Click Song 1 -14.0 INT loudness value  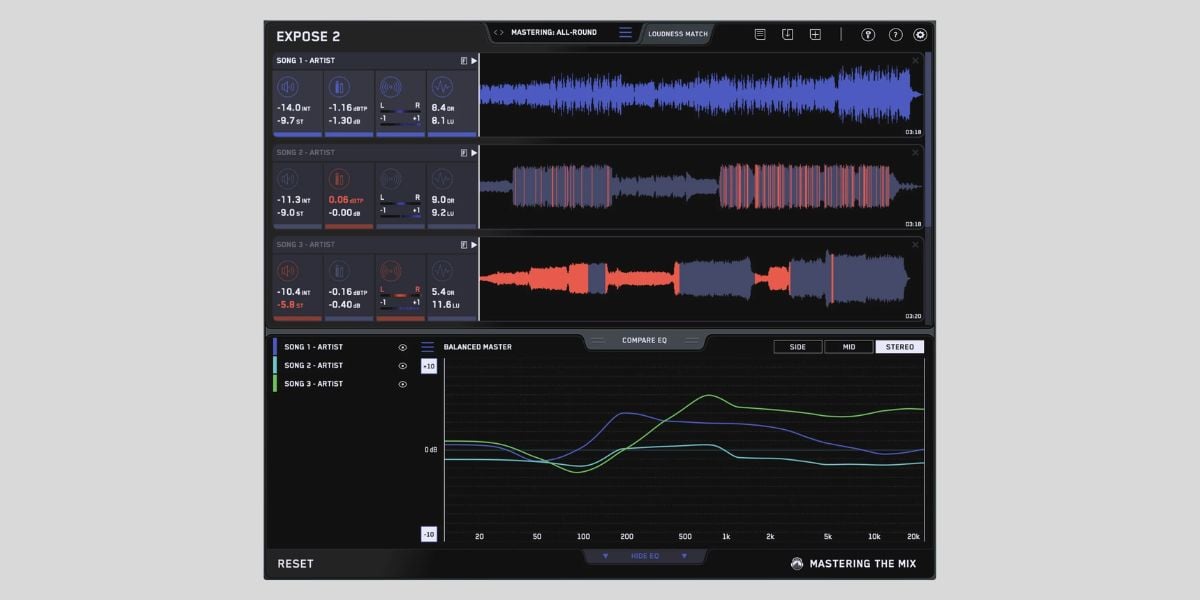[294, 107]
